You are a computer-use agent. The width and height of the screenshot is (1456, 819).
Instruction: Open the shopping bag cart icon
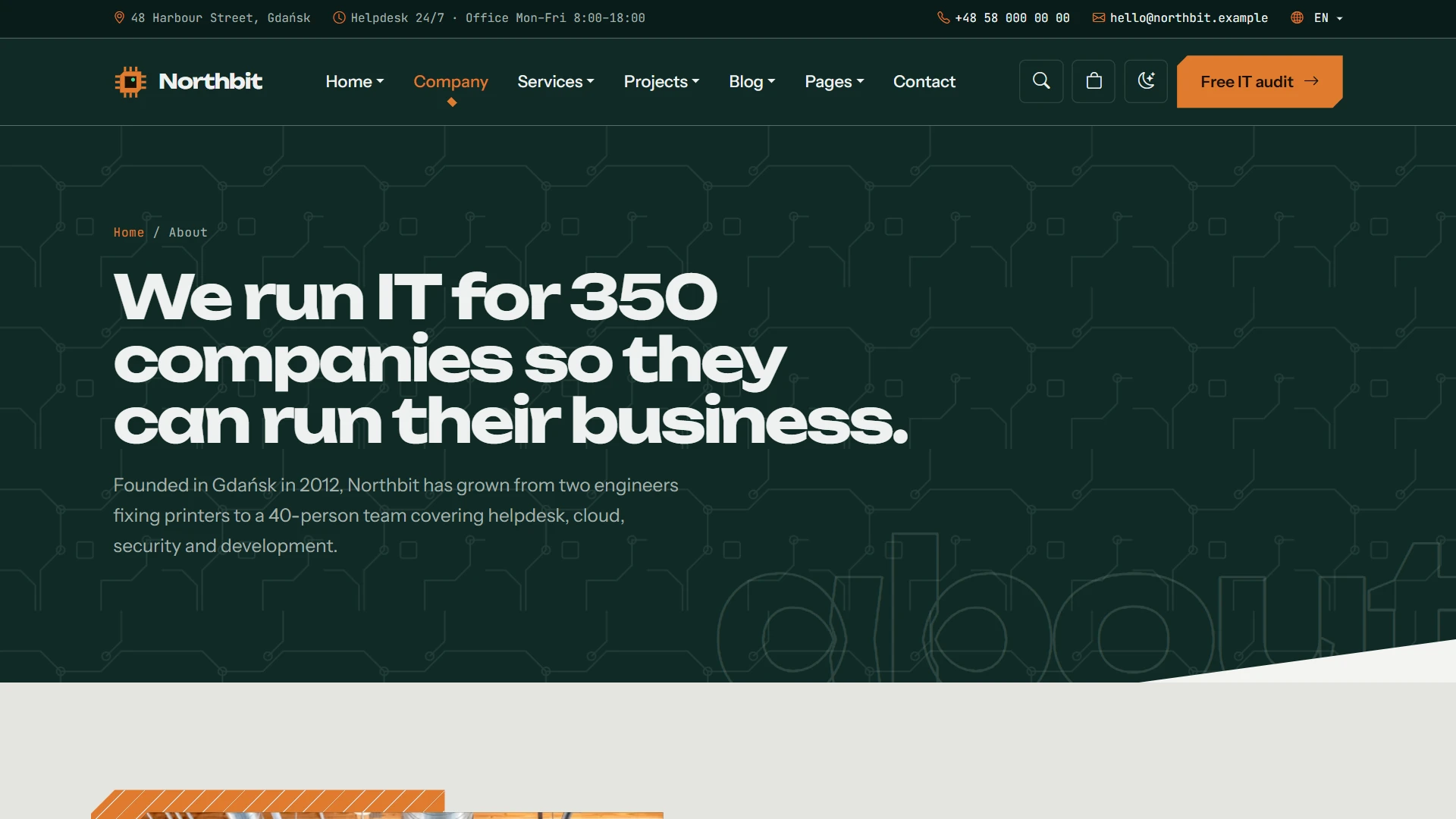click(x=1094, y=81)
